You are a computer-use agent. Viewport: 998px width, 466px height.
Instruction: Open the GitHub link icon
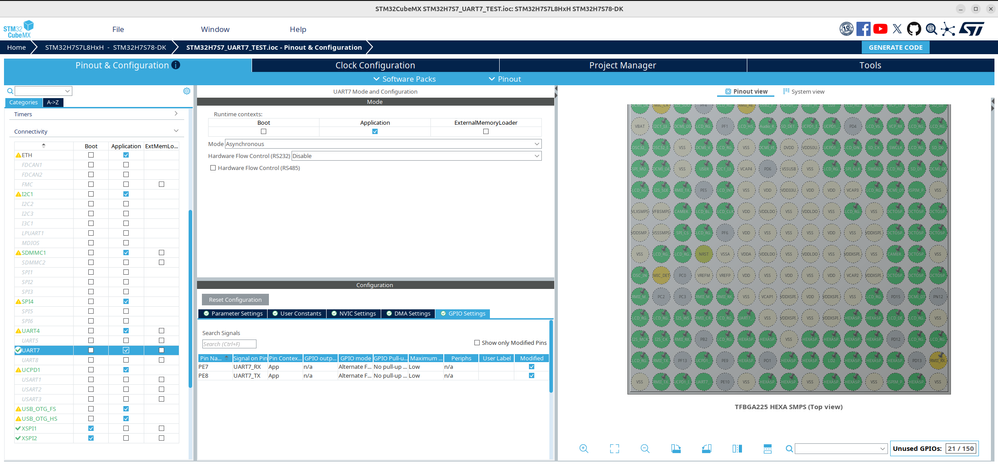pyautogui.click(x=914, y=29)
